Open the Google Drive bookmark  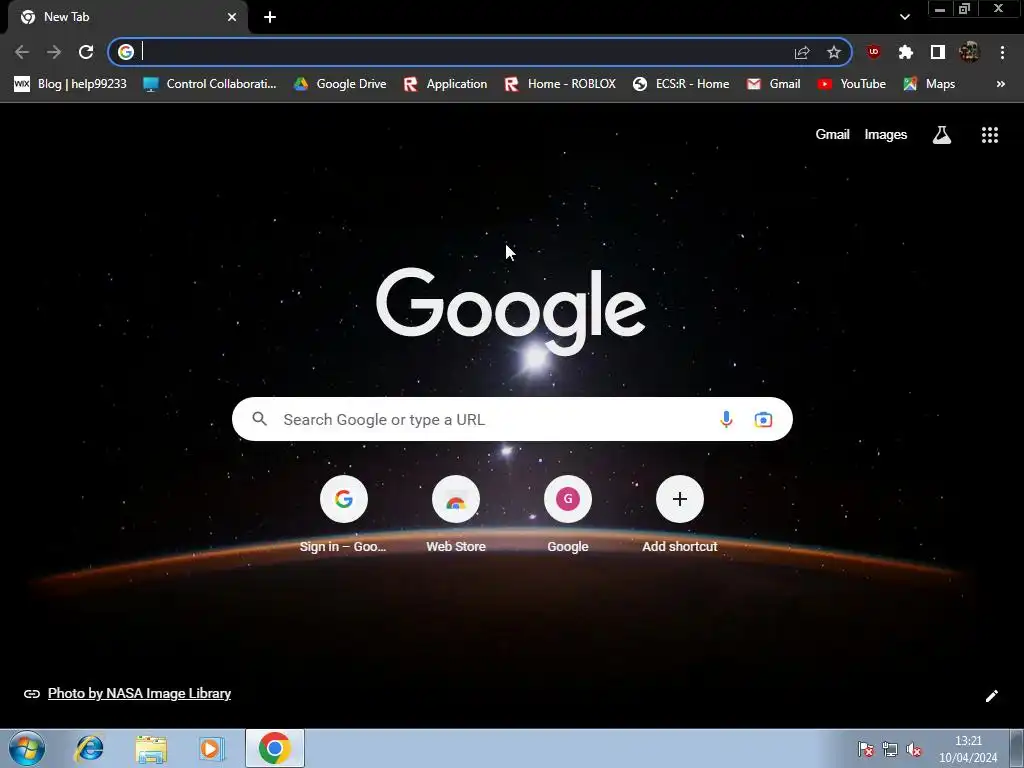(x=340, y=84)
